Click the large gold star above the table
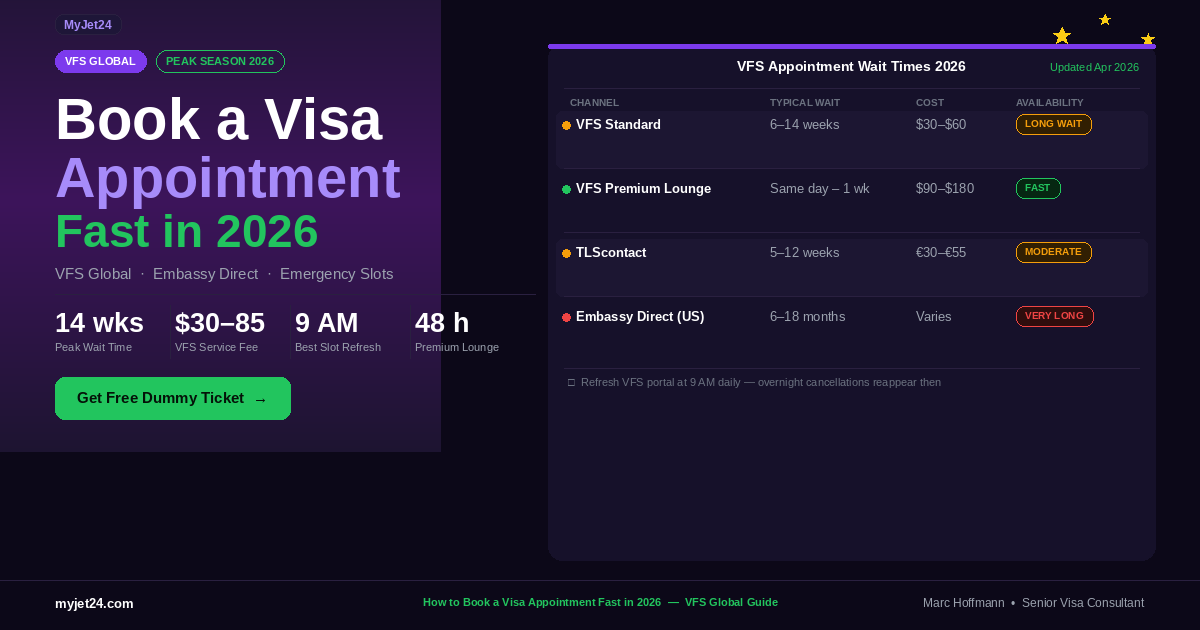Image resolution: width=1200 pixels, height=630 pixels. pyautogui.click(x=1060, y=35)
